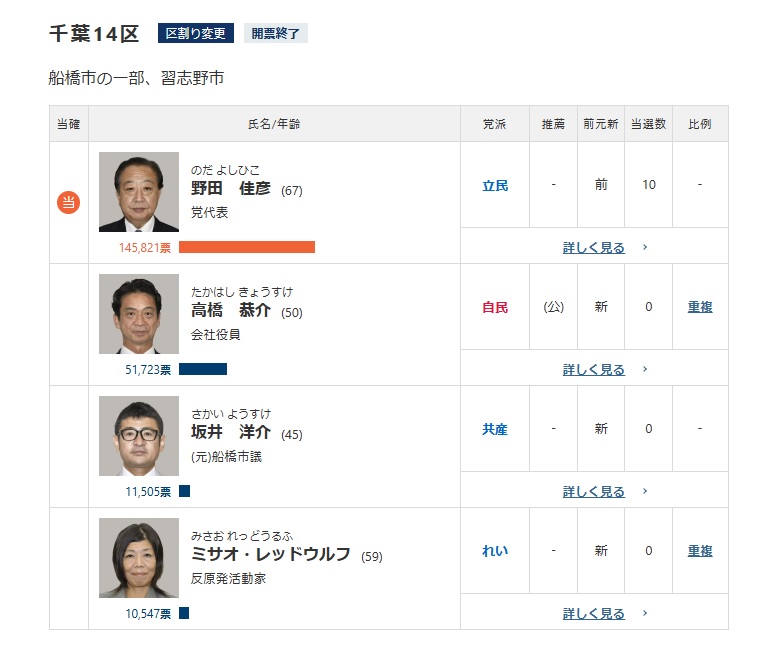Click the orange vote bar for 野田佳彦
Image resolution: width=763 pixels, height=647 pixels.
(247, 247)
